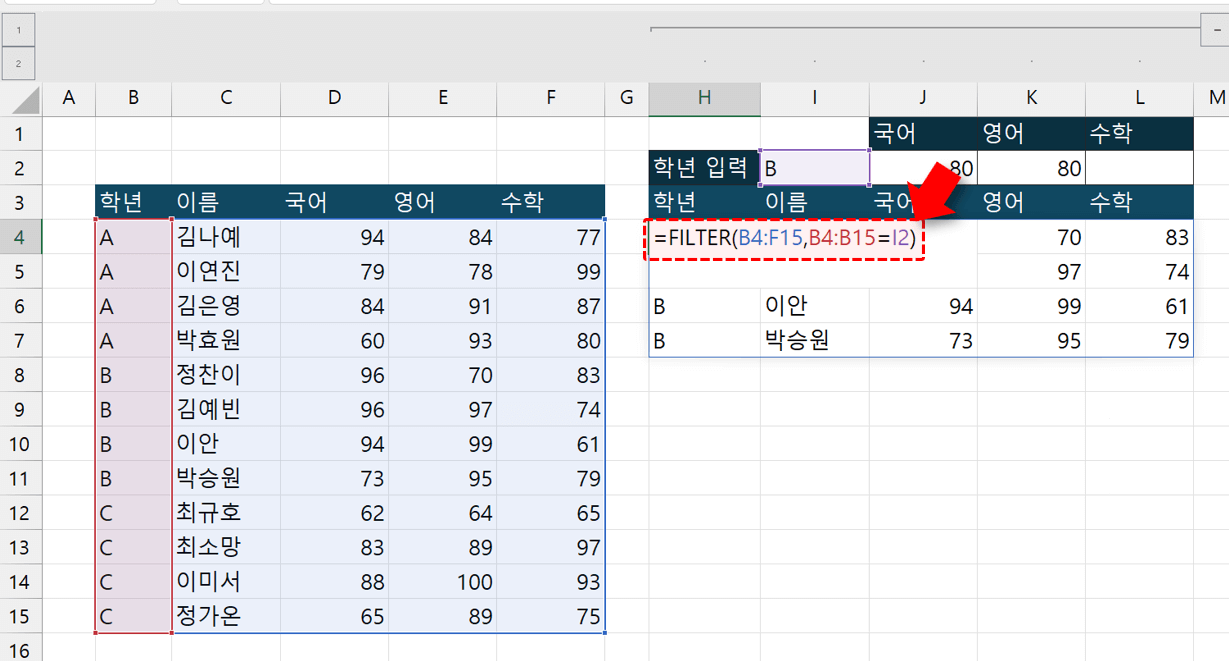Viewport: 1229px width, 661px height.
Task: Select row 1 header
Action: tap(20, 134)
